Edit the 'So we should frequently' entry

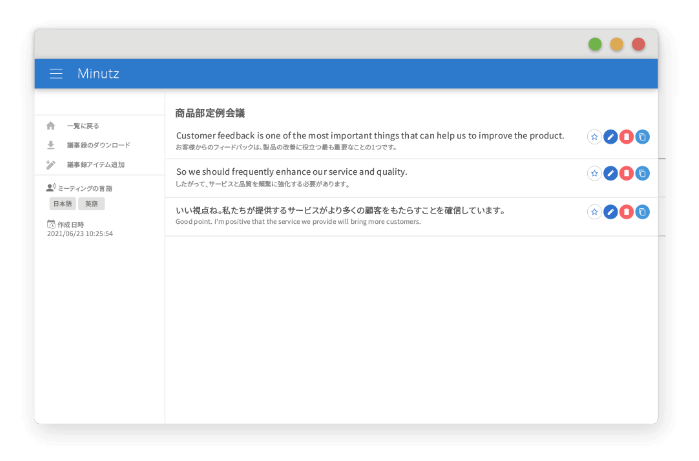point(610,173)
